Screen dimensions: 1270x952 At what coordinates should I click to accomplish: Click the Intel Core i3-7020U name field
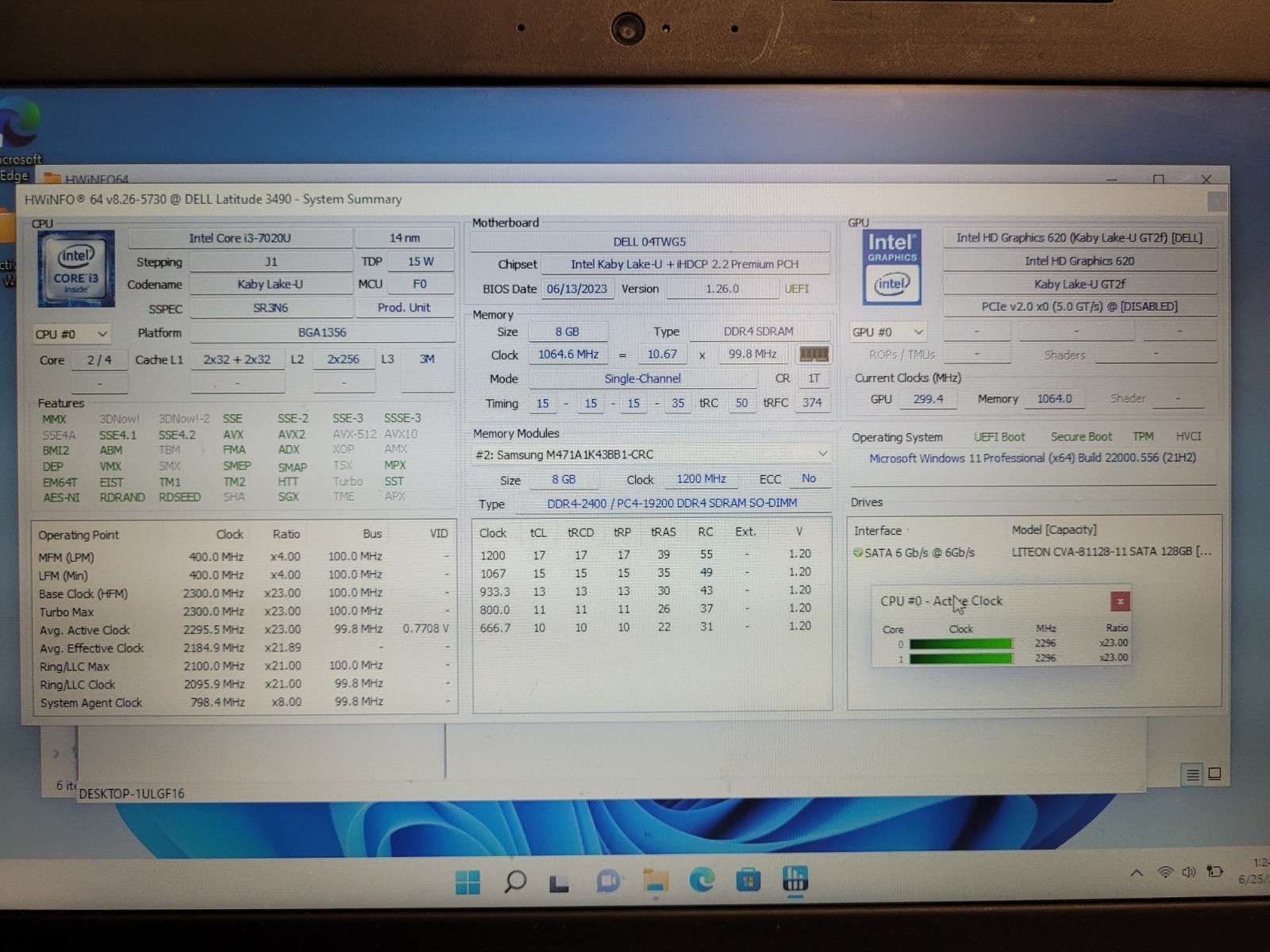240,238
